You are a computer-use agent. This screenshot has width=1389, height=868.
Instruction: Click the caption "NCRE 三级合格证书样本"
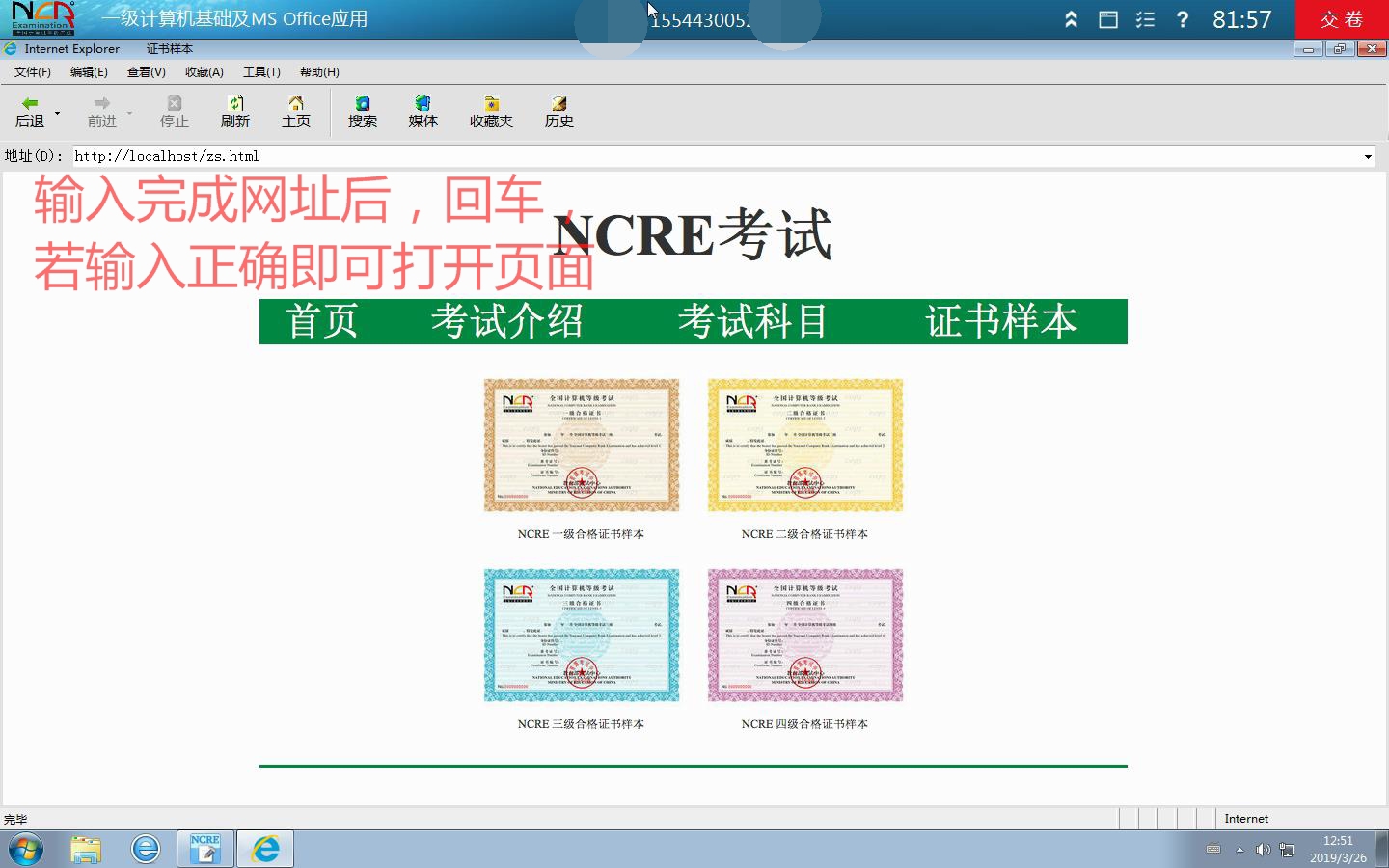tap(581, 724)
